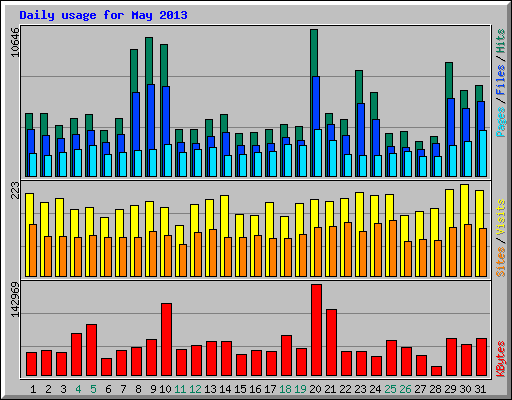
Task: Select day 15 on the x-axis
Action: [240, 389]
